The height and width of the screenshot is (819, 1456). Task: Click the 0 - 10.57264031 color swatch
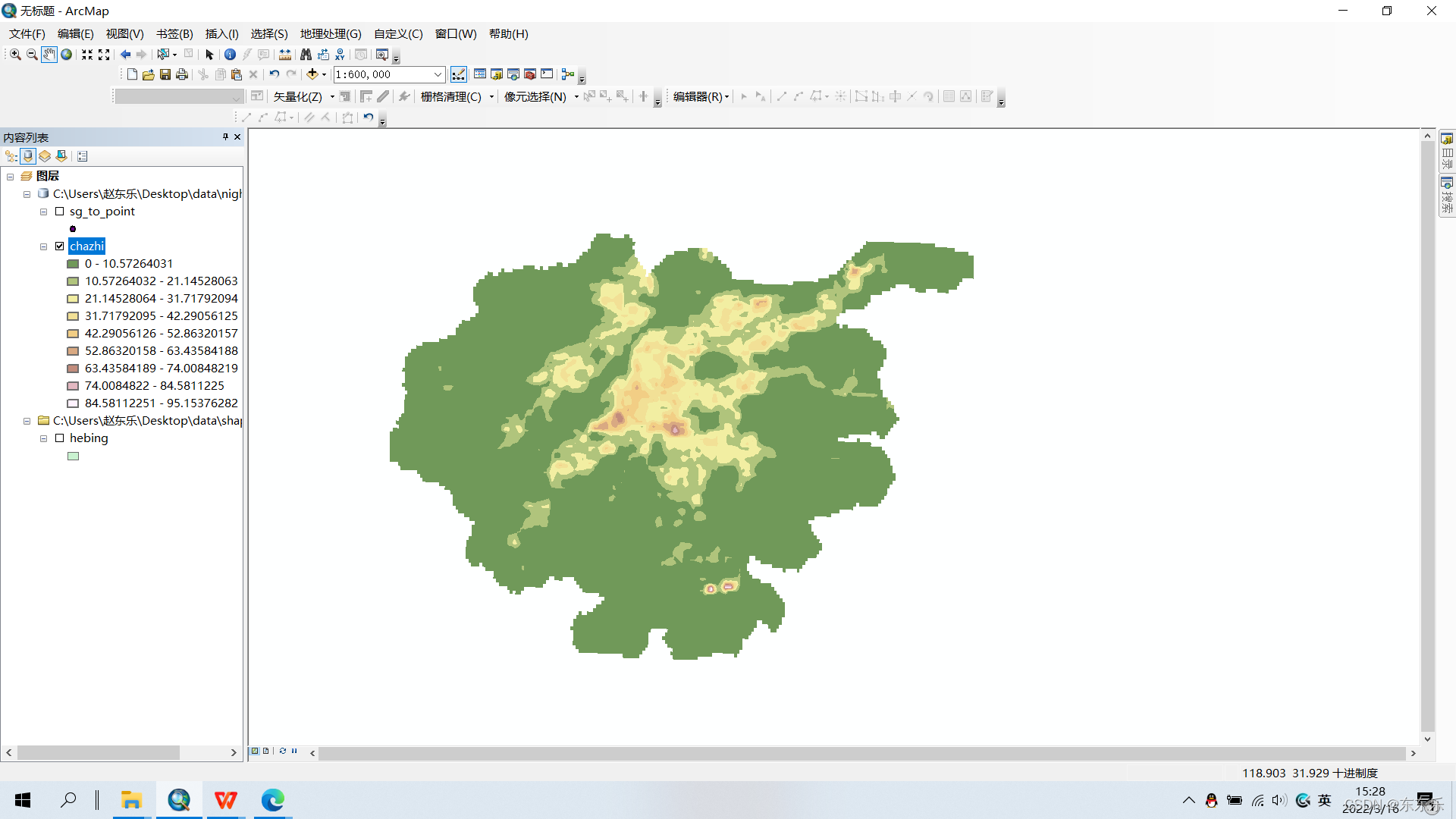pyautogui.click(x=73, y=264)
